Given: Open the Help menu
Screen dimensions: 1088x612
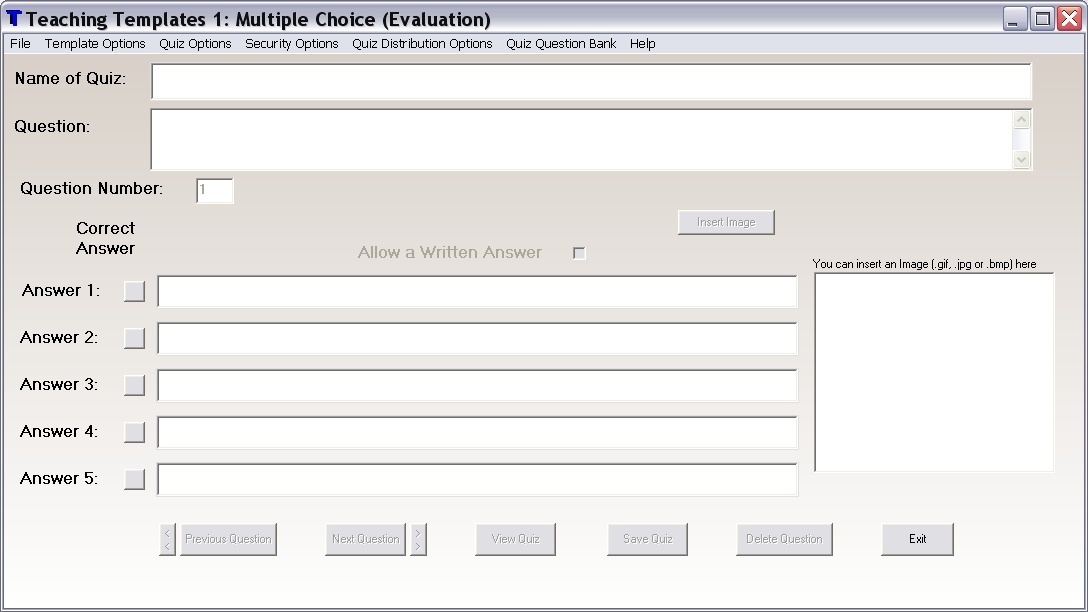Looking at the screenshot, I should pos(643,44).
